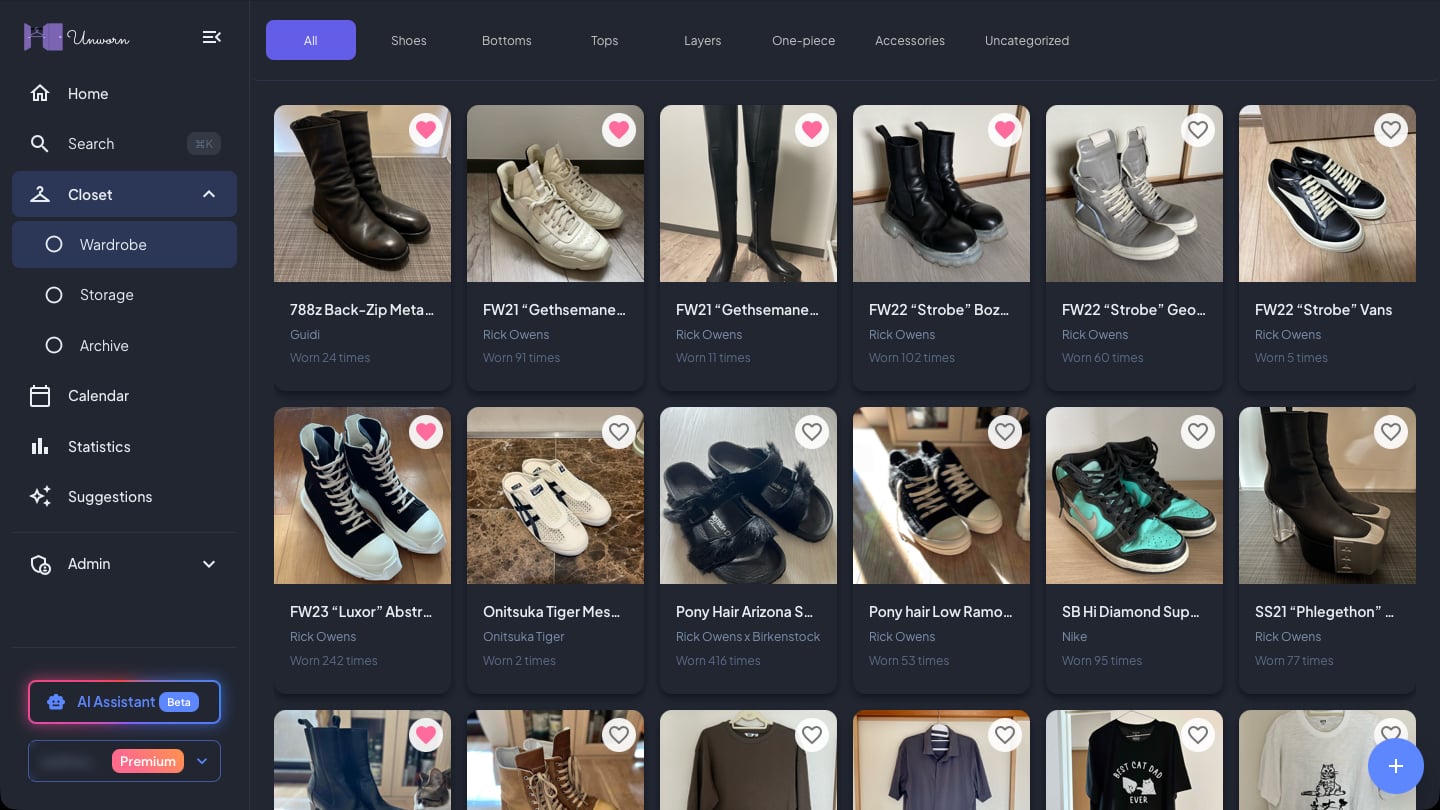Favorite the Nike SB Hi Diamond Supply

click(x=1198, y=432)
